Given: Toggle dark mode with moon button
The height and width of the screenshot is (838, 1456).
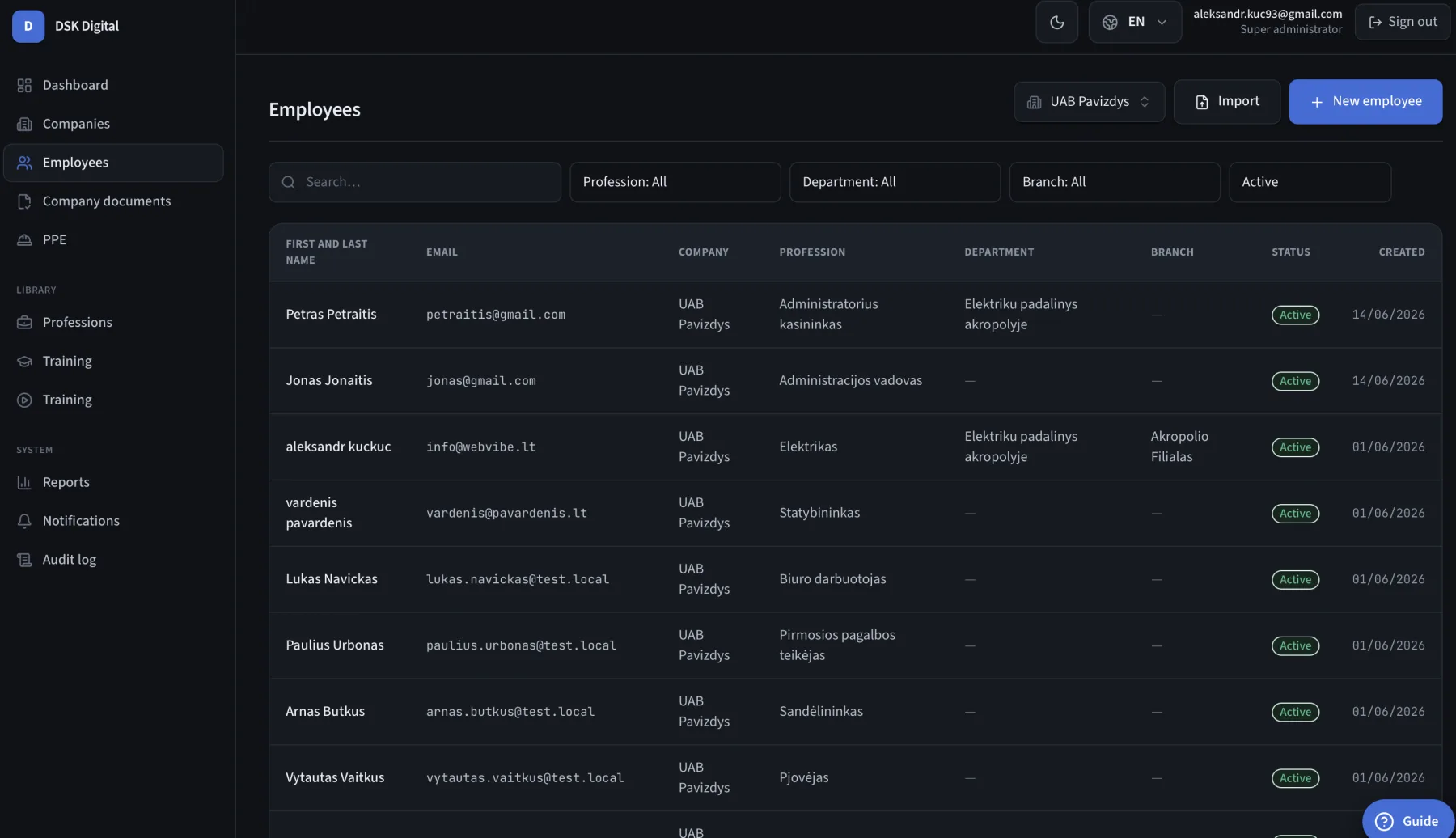Looking at the screenshot, I should 1056,22.
